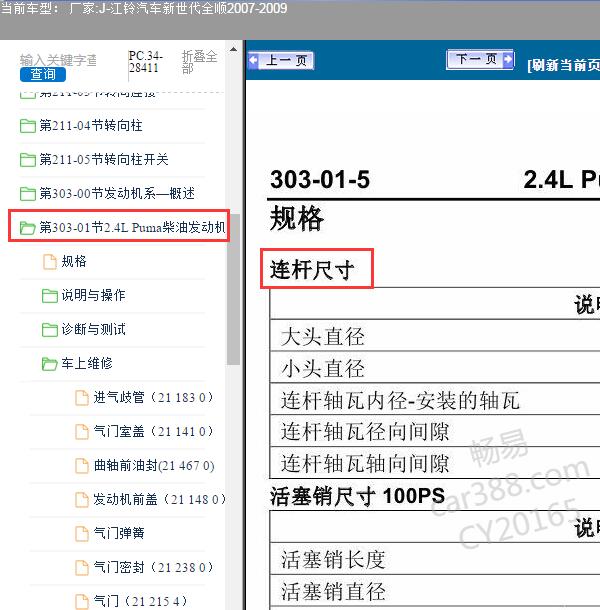Click document icon beside 规格

tap(49, 261)
